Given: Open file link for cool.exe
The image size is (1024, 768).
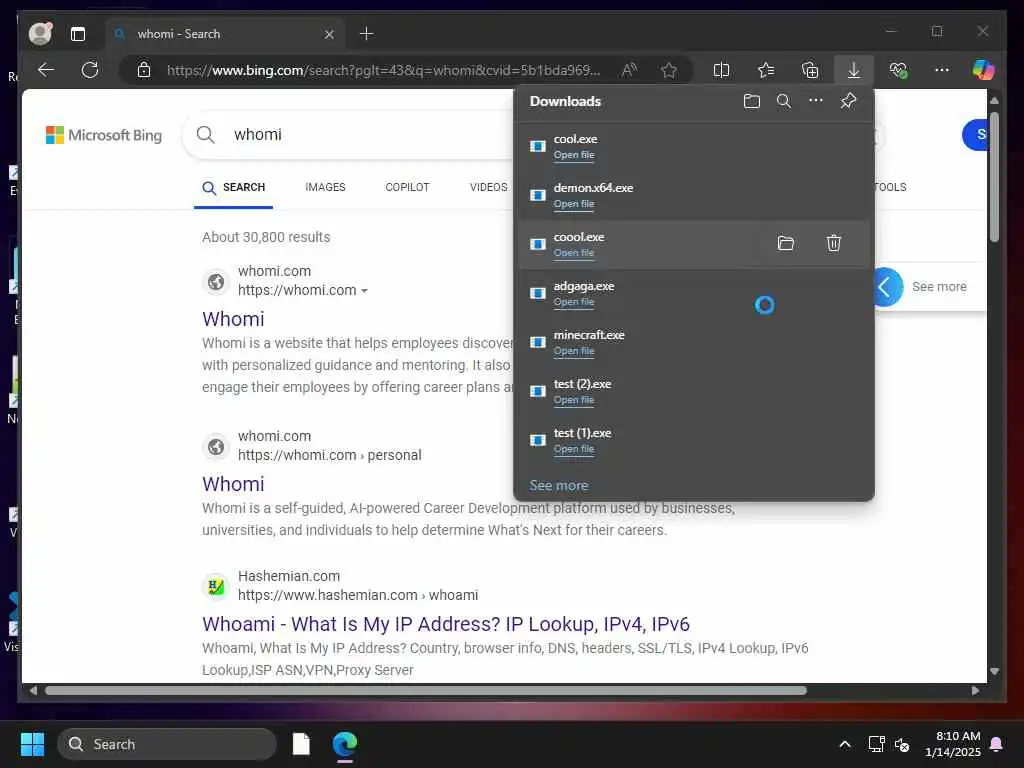Looking at the screenshot, I should tap(574, 155).
